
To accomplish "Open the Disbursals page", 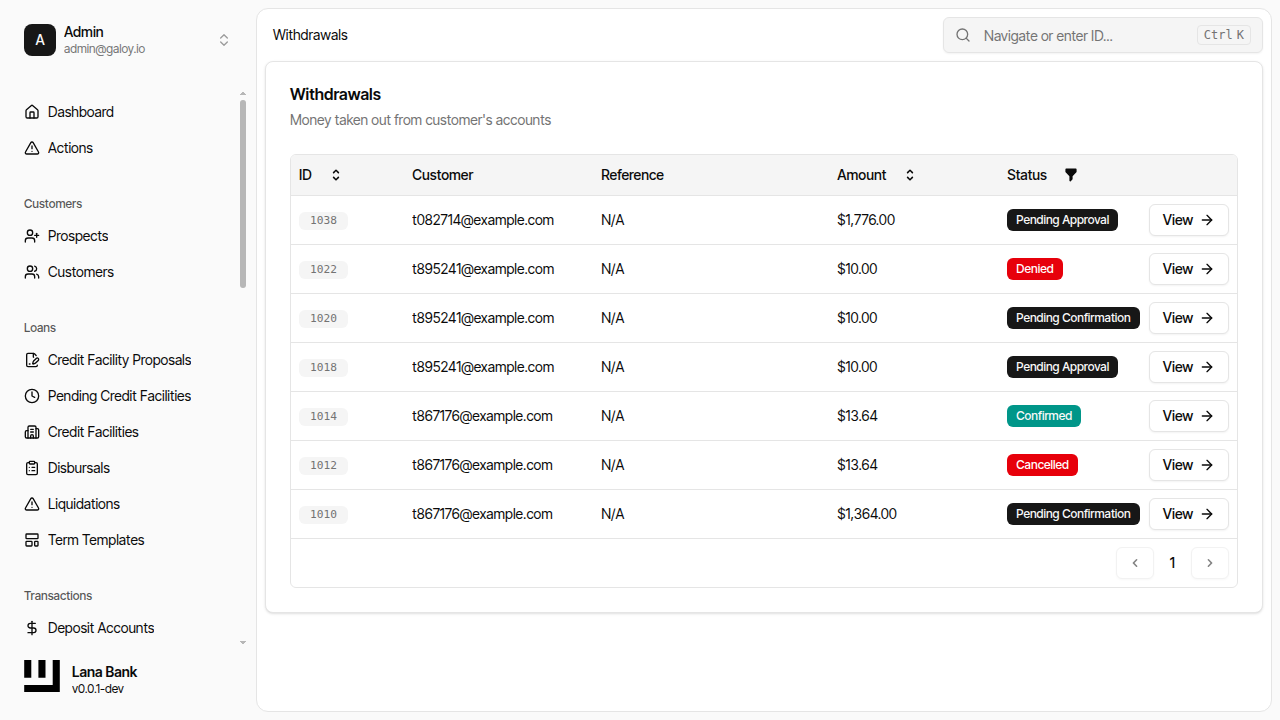I will (x=80, y=468).
